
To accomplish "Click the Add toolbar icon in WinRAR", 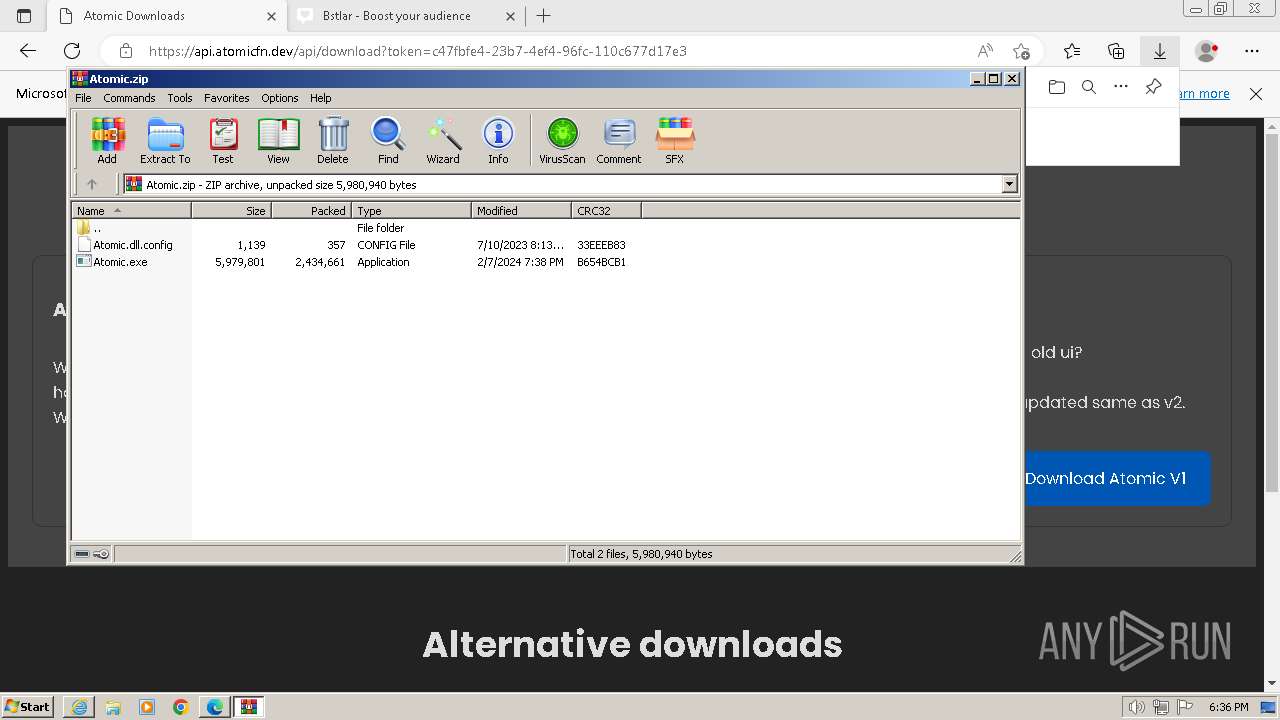I will click(107, 140).
